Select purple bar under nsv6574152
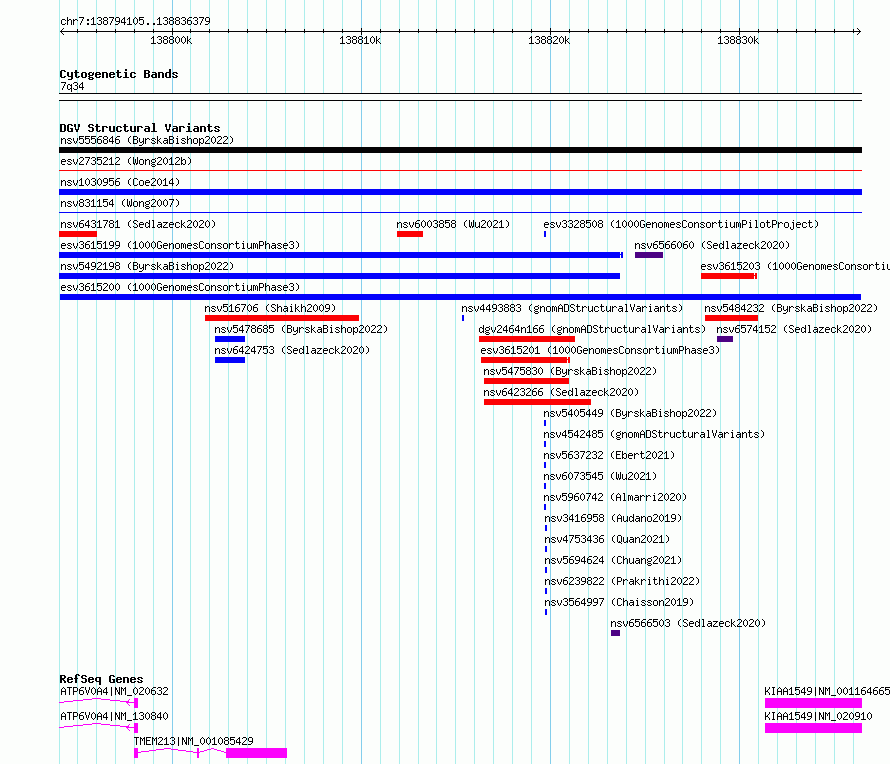This screenshot has height=764, width=890. 725,339
